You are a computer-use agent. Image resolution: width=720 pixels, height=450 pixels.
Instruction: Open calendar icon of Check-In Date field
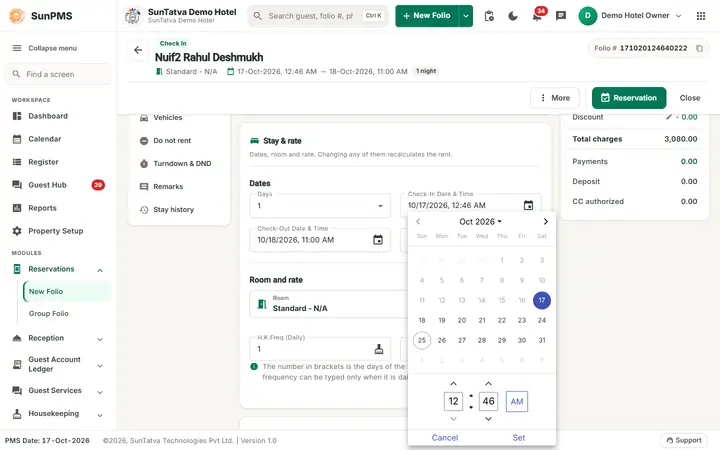529,205
